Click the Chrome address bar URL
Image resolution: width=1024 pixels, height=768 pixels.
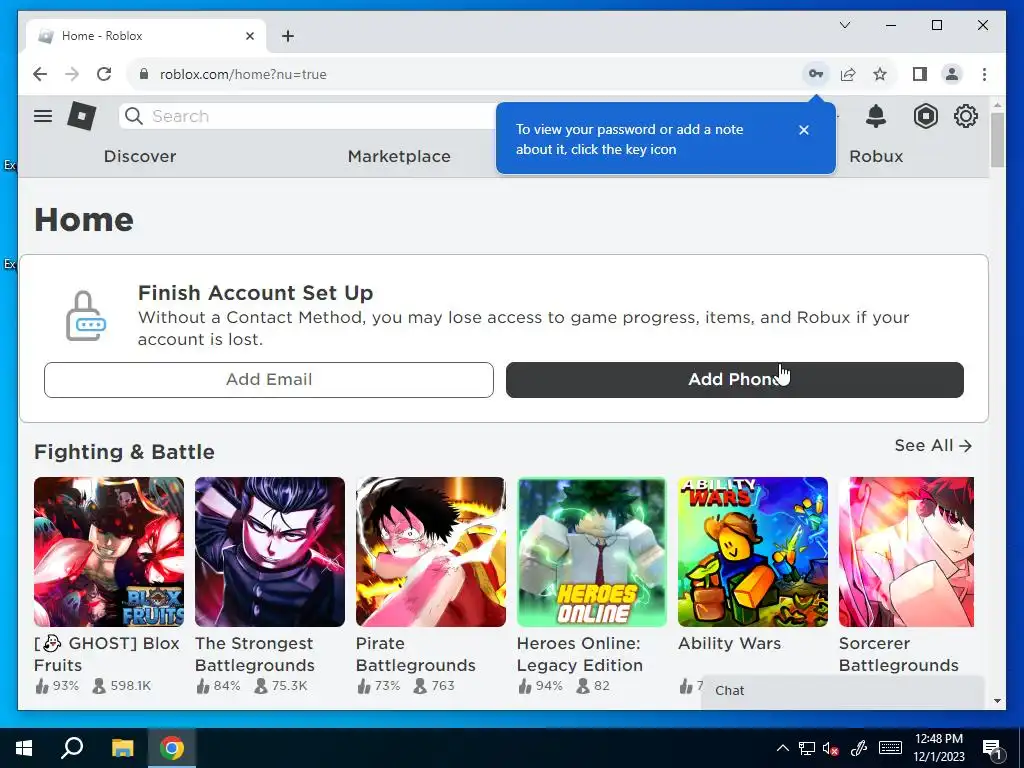(243, 74)
